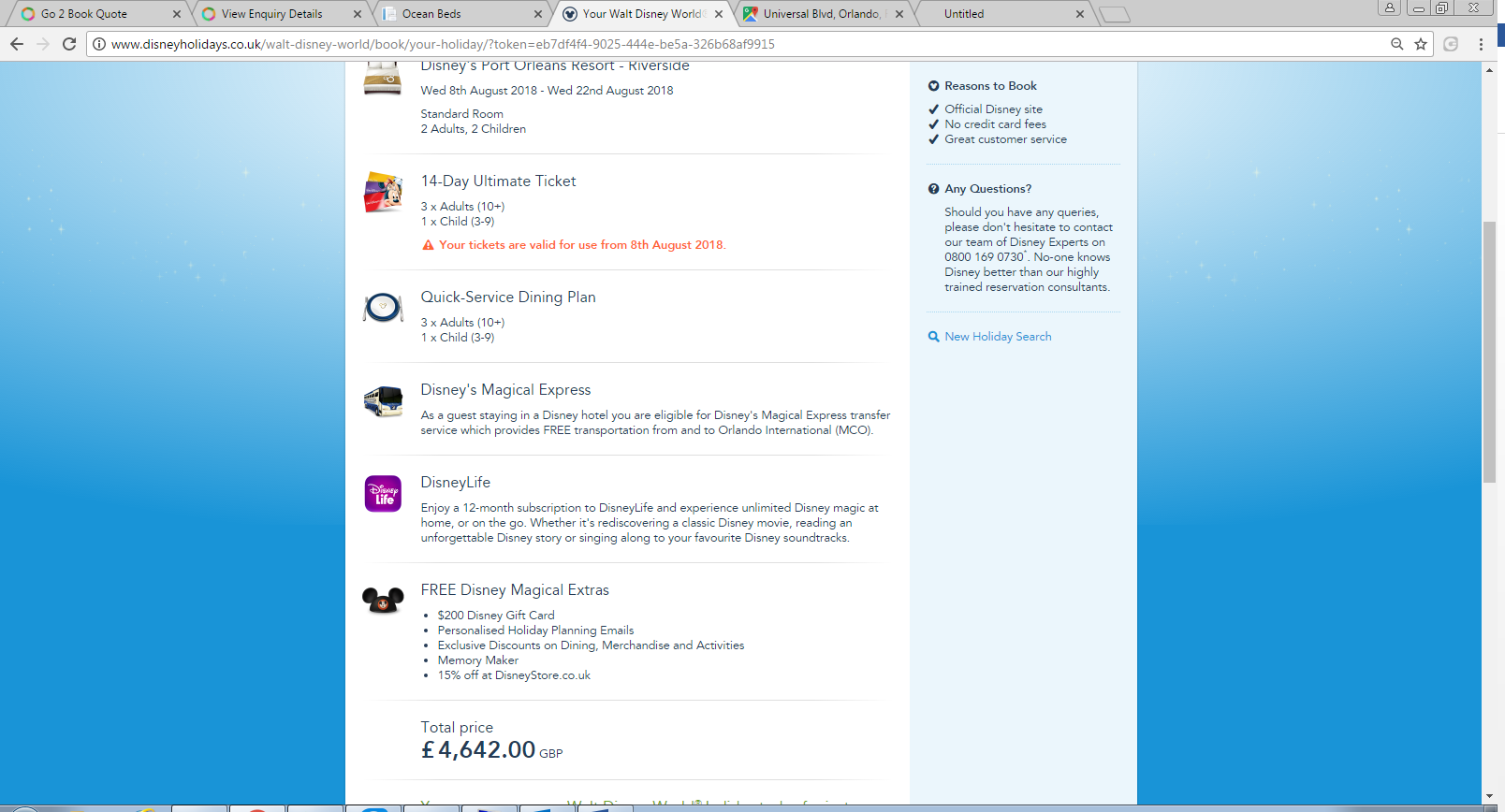Click the 'Disney's Magical Express' heading

click(505, 390)
